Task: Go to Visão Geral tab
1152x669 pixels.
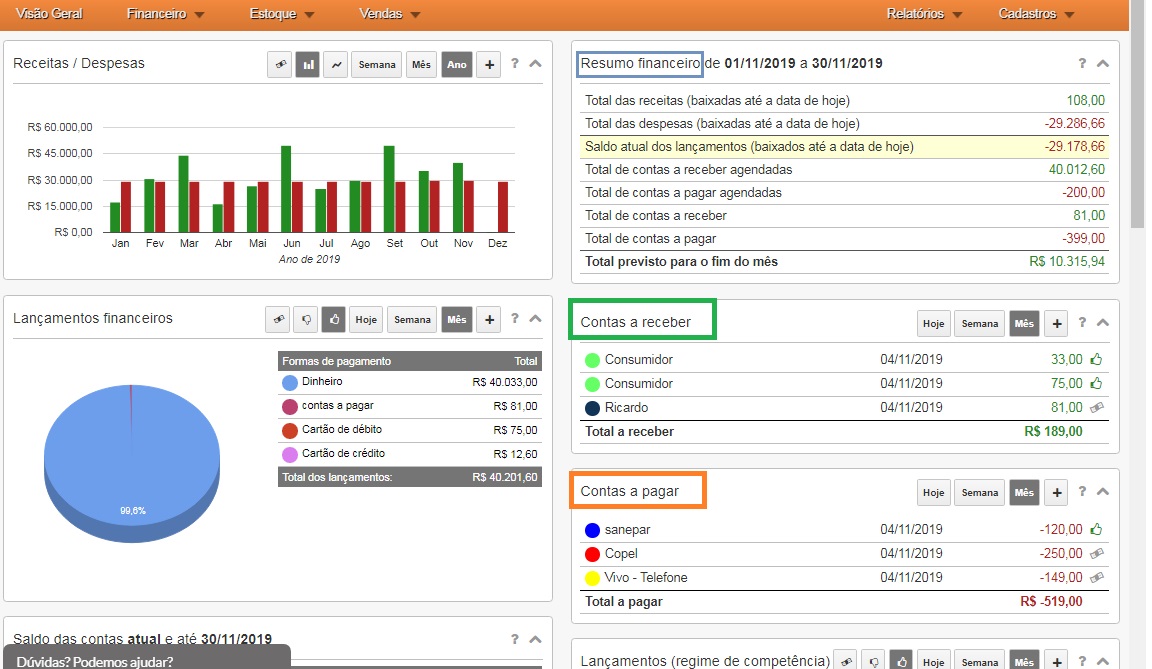Action: point(49,14)
